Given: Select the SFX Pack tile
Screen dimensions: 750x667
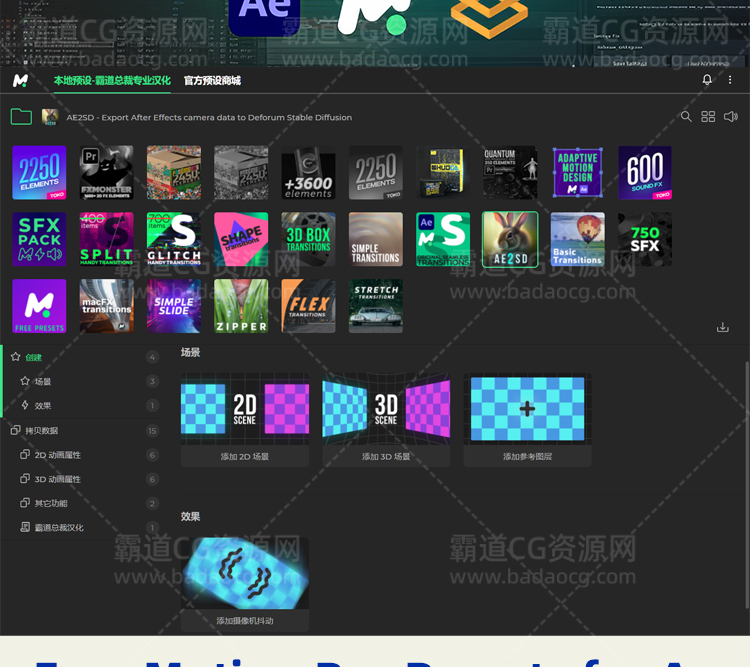Looking at the screenshot, I should pos(39,239).
